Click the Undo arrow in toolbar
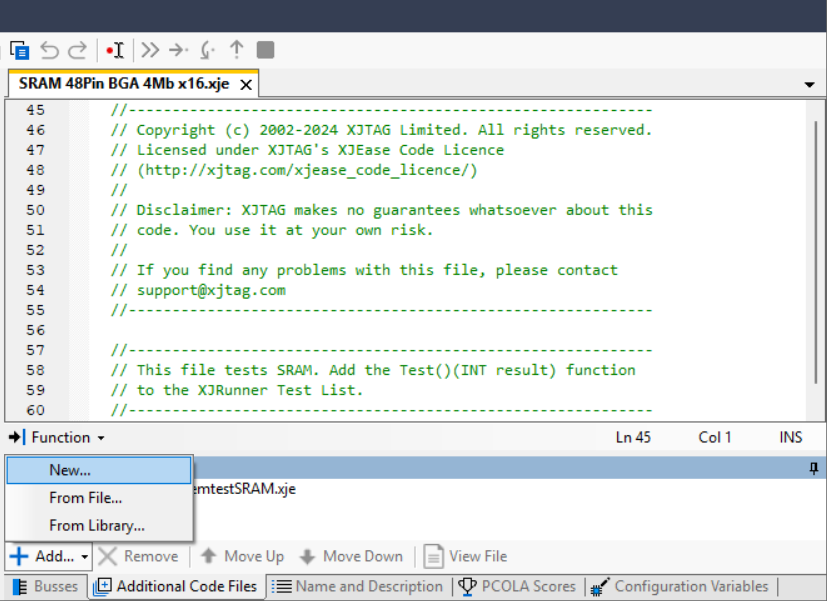This screenshot has height=601, width=827. coord(49,50)
